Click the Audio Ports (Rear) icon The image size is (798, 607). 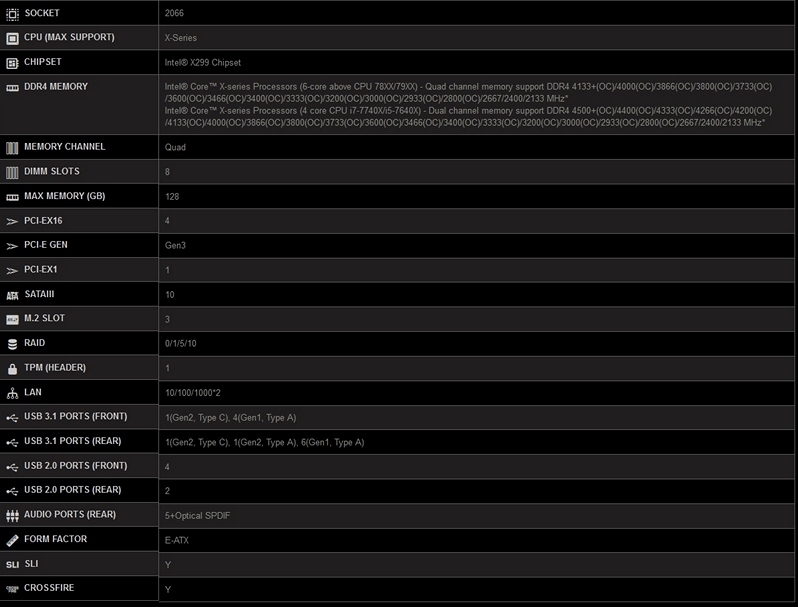pos(12,516)
